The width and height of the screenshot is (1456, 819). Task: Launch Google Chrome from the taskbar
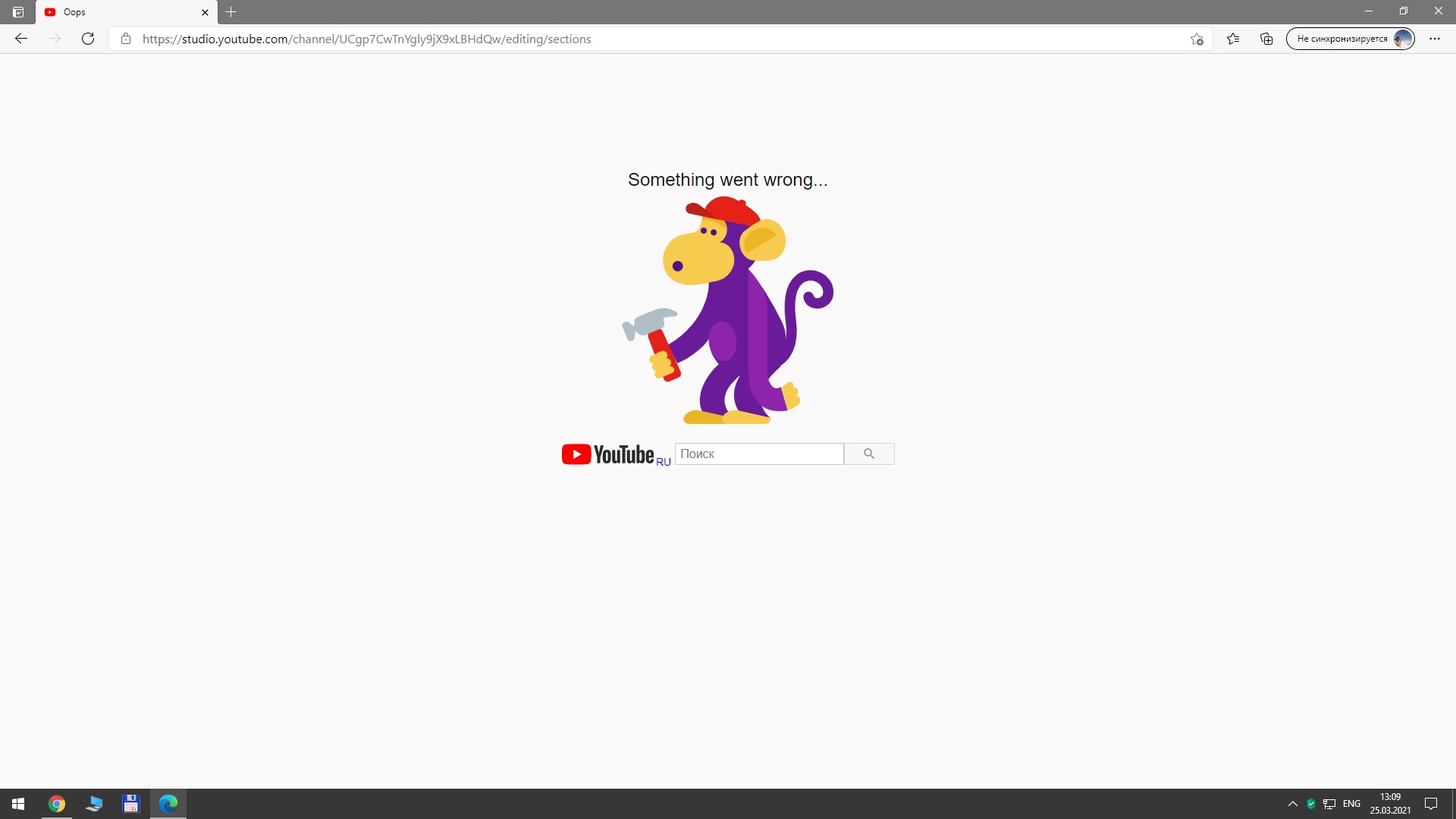coord(57,804)
